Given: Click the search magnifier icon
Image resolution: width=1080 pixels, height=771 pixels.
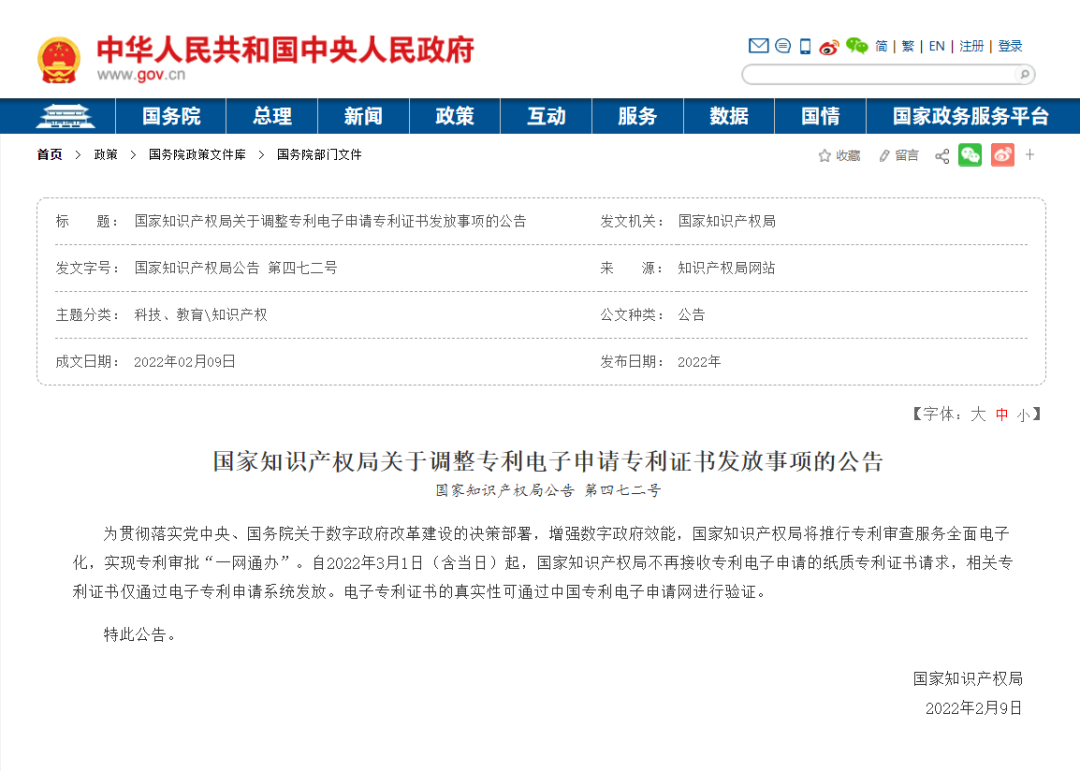Looking at the screenshot, I should 1024,74.
